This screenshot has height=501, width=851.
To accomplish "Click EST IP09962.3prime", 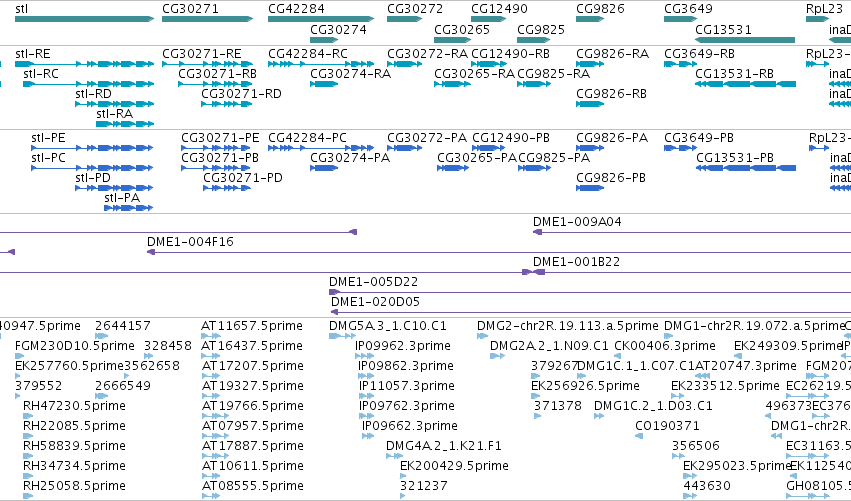I will click(403, 346).
